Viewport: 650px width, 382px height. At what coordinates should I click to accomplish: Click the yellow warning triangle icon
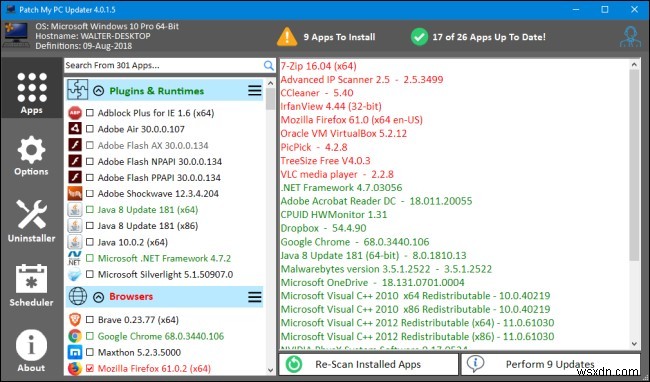tap(287, 36)
